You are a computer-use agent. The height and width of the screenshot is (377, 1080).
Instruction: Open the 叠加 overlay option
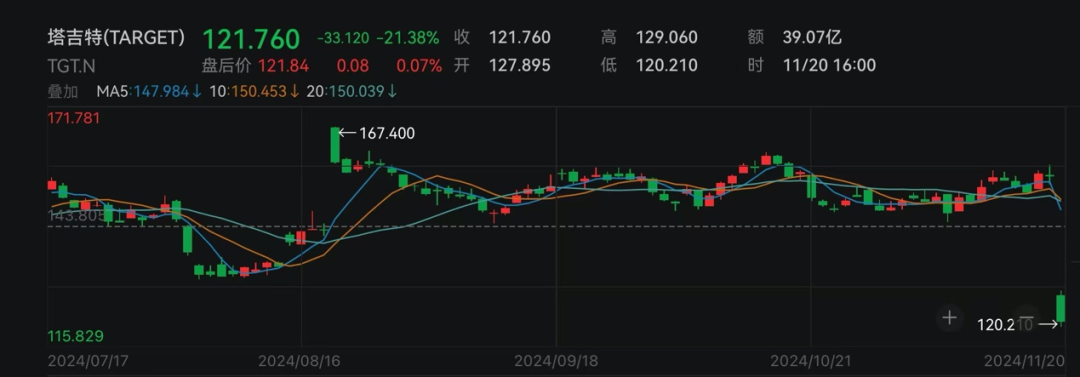point(63,91)
